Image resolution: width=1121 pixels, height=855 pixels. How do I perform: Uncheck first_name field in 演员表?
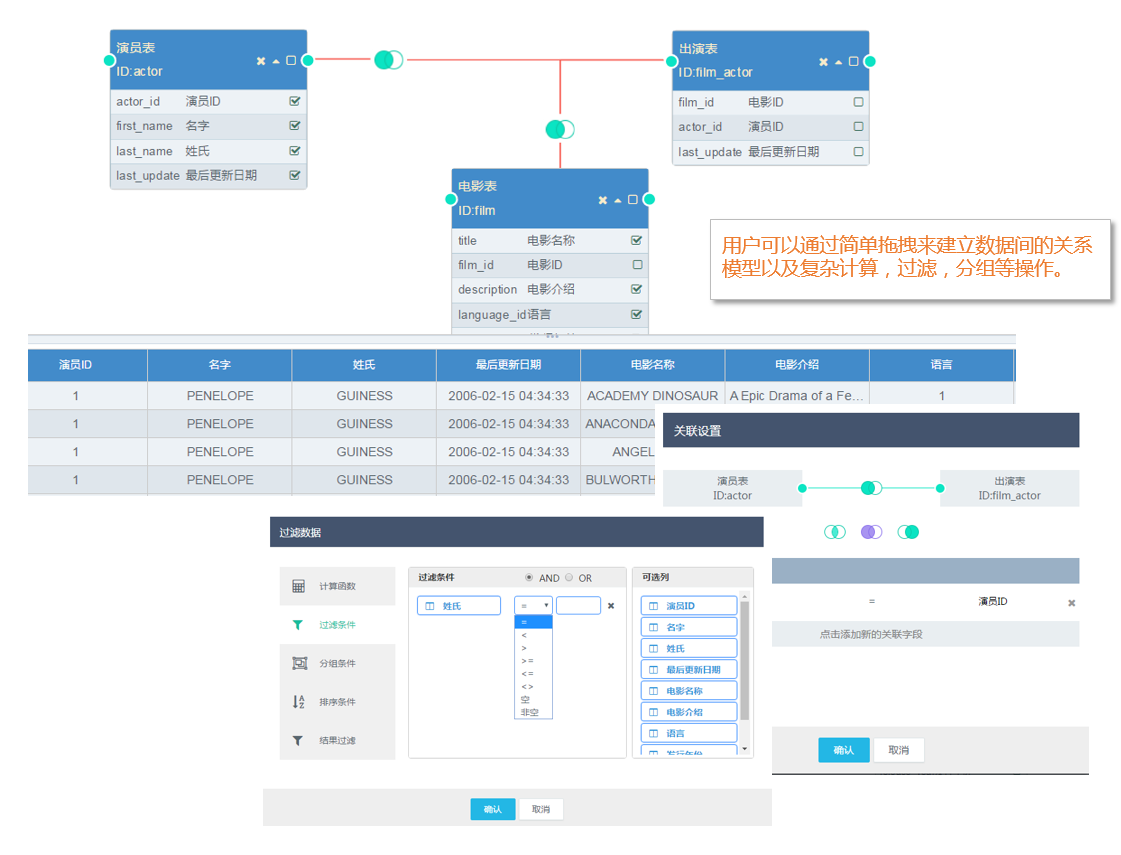pos(294,126)
